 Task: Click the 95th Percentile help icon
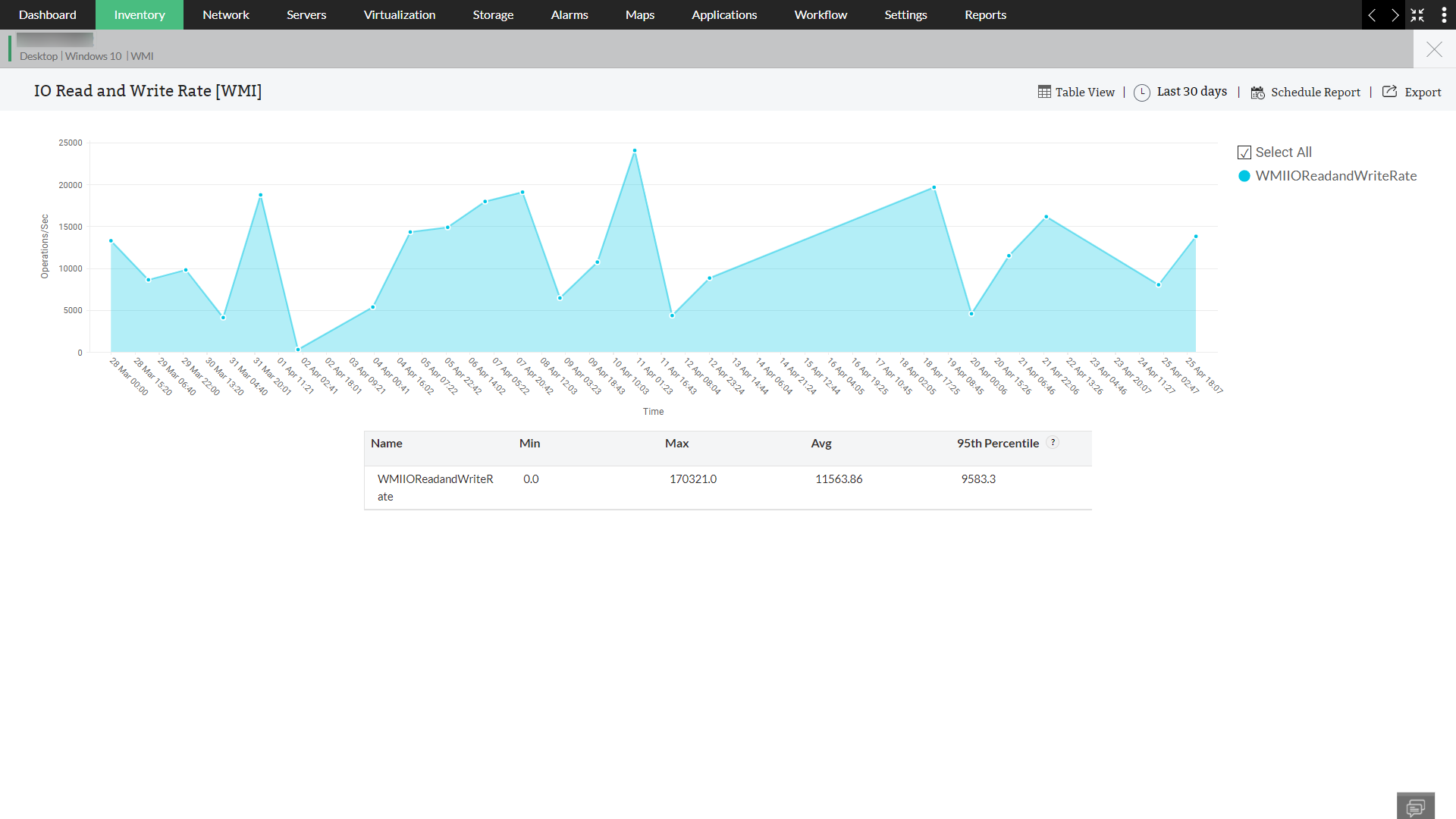point(1053,443)
